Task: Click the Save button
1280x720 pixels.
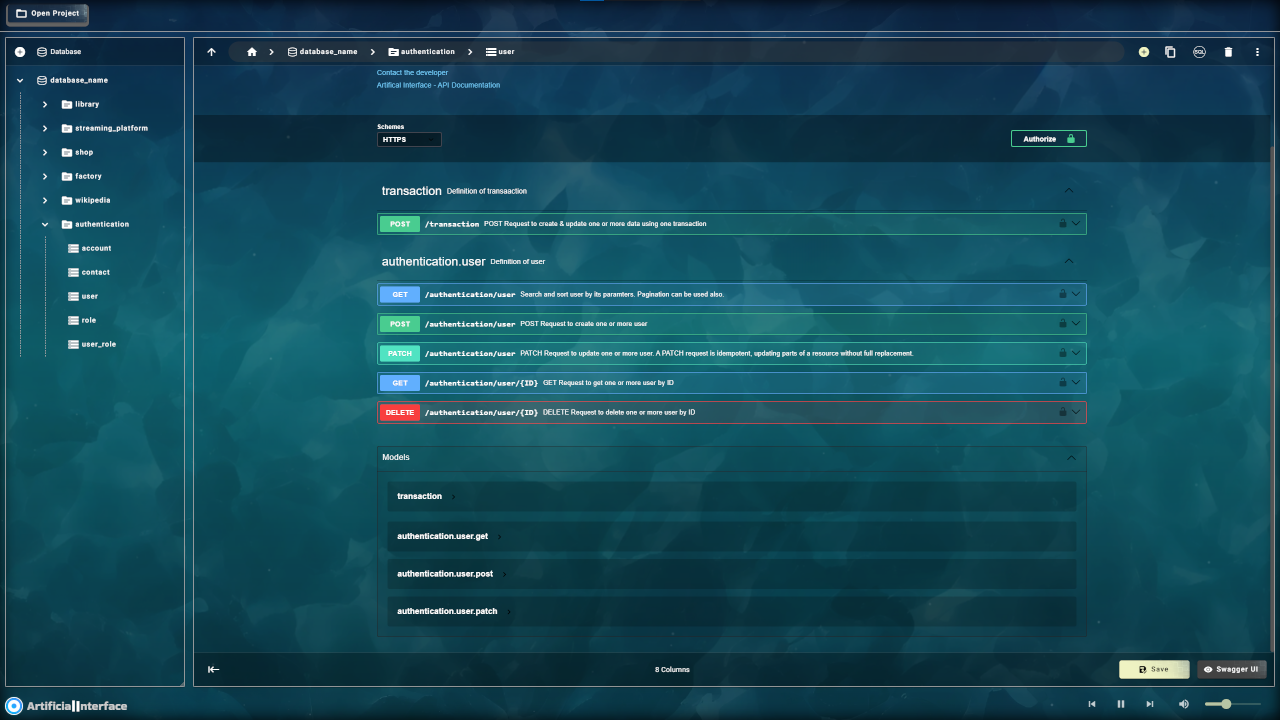Action: pyautogui.click(x=1154, y=669)
